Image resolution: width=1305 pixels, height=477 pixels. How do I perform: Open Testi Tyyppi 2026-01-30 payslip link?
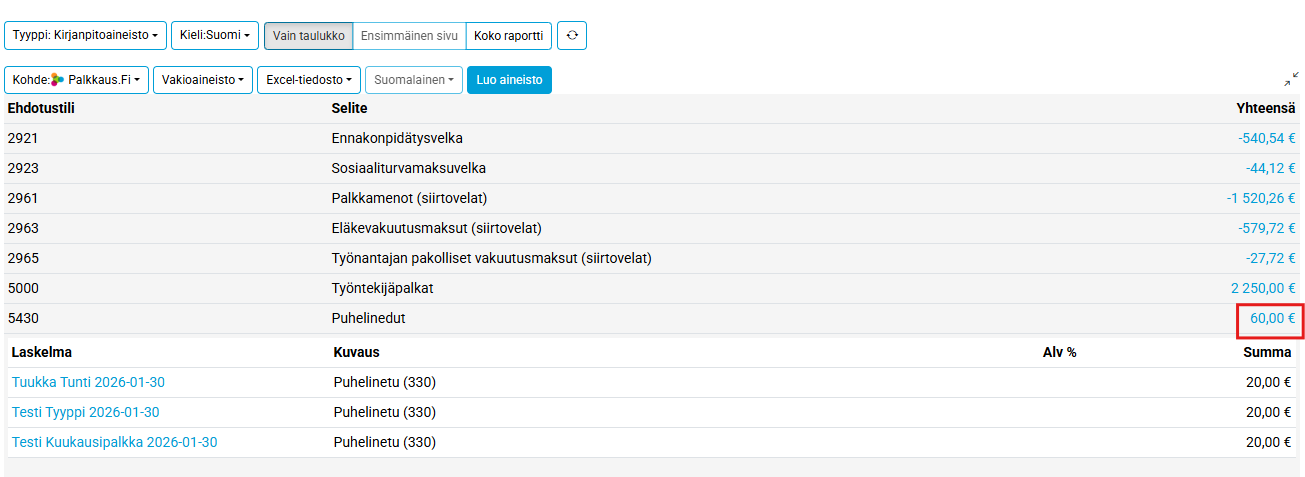pyautogui.click(x=85, y=412)
